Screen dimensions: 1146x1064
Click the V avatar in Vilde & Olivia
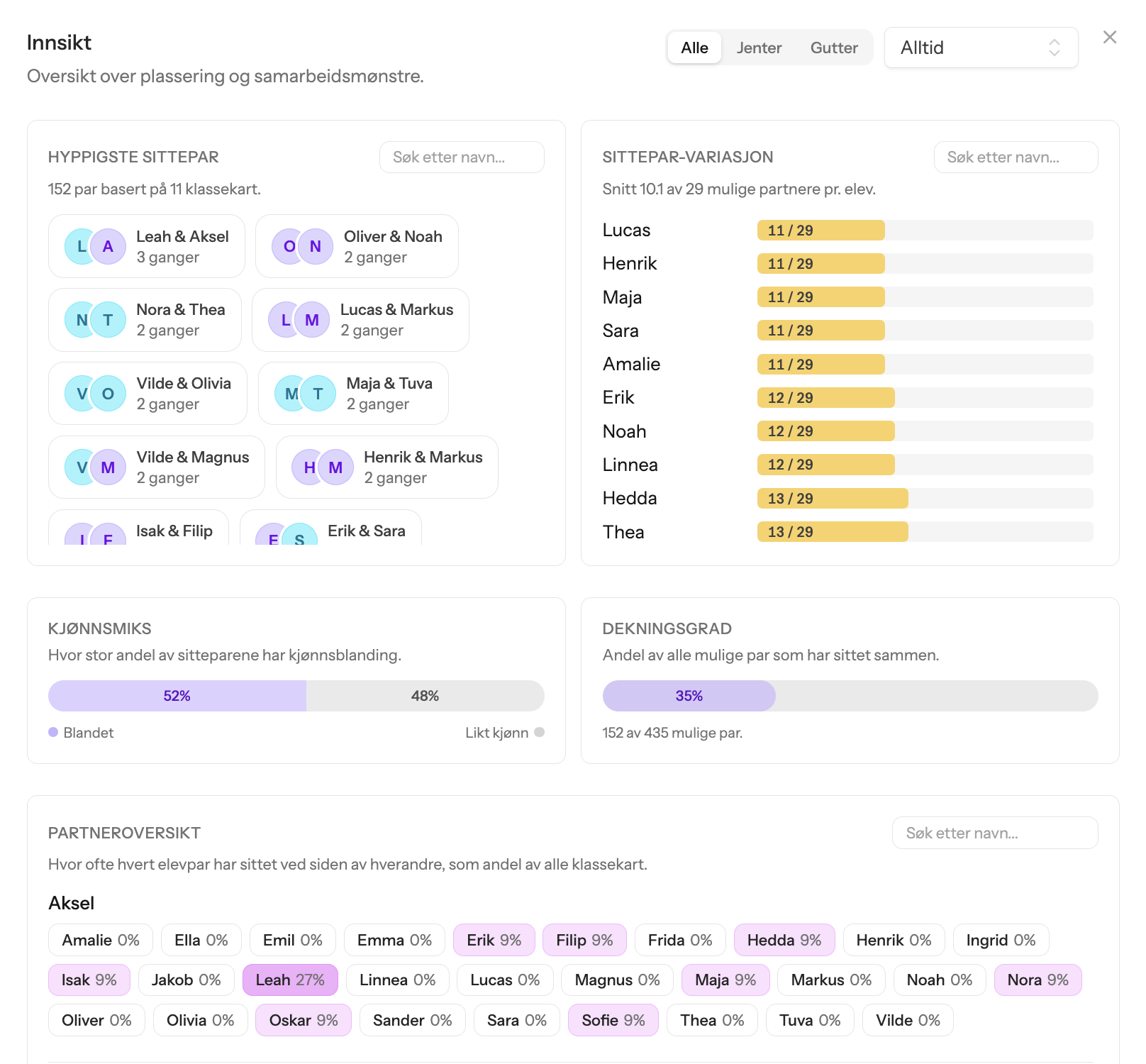pyautogui.click(x=82, y=394)
